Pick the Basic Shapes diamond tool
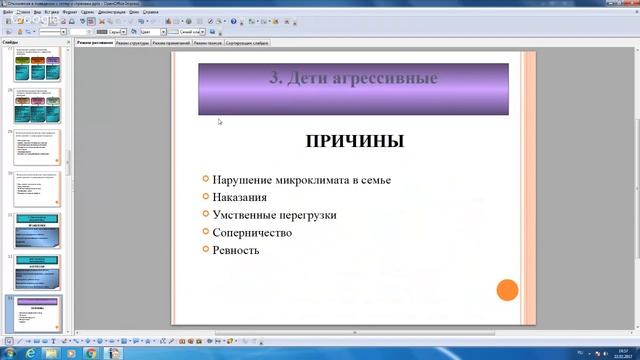The width and height of the screenshot is (640, 360). [88, 341]
